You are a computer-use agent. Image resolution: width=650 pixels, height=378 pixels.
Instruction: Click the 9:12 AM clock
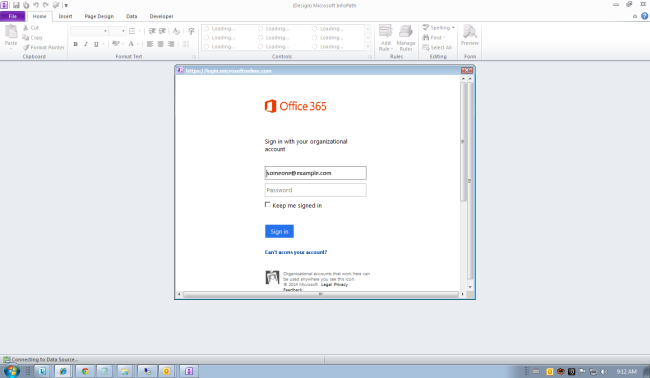click(x=626, y=371)
